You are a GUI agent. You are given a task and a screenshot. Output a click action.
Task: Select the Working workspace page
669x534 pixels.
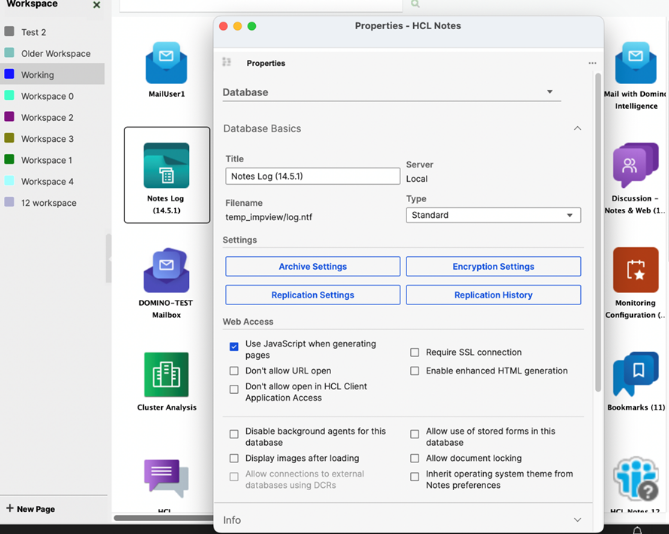52,75
